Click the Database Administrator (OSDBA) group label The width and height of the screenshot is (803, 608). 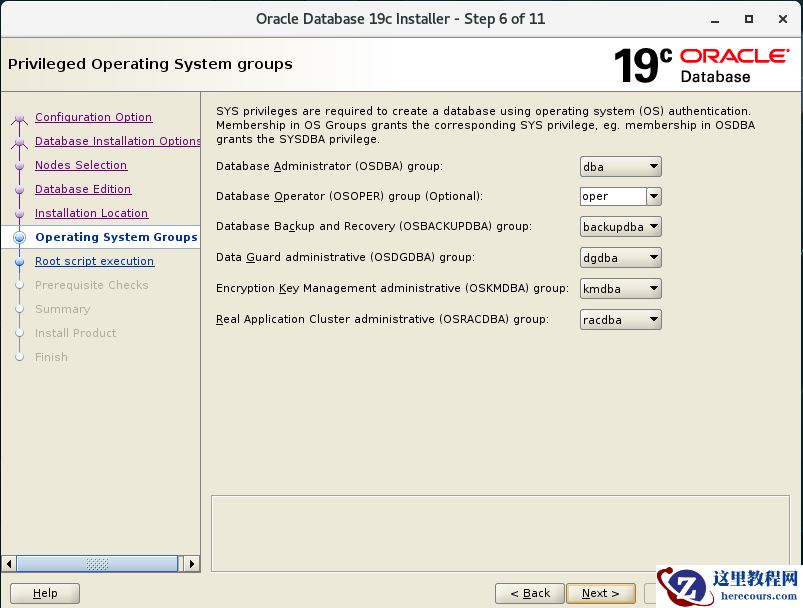329,166
